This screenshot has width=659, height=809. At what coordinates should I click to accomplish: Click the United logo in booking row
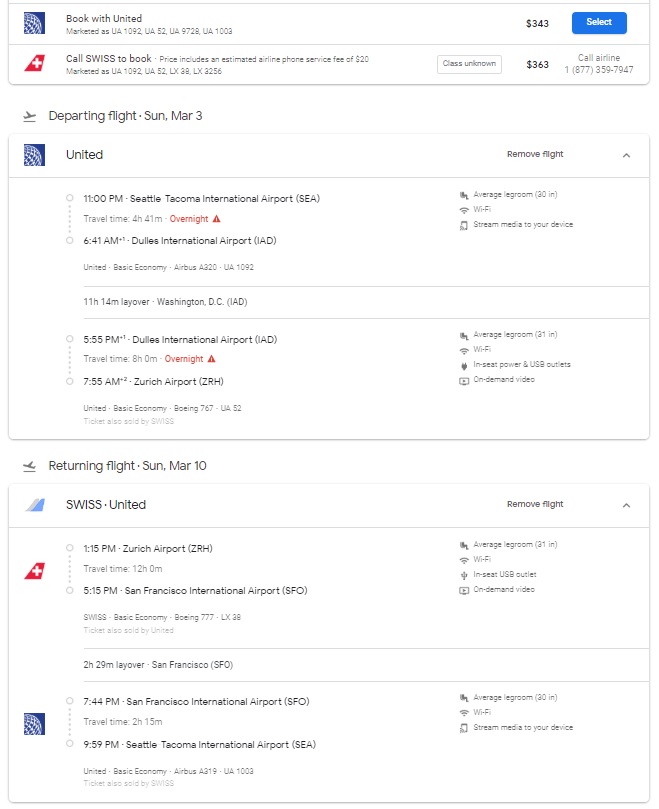tap(34, 23)
